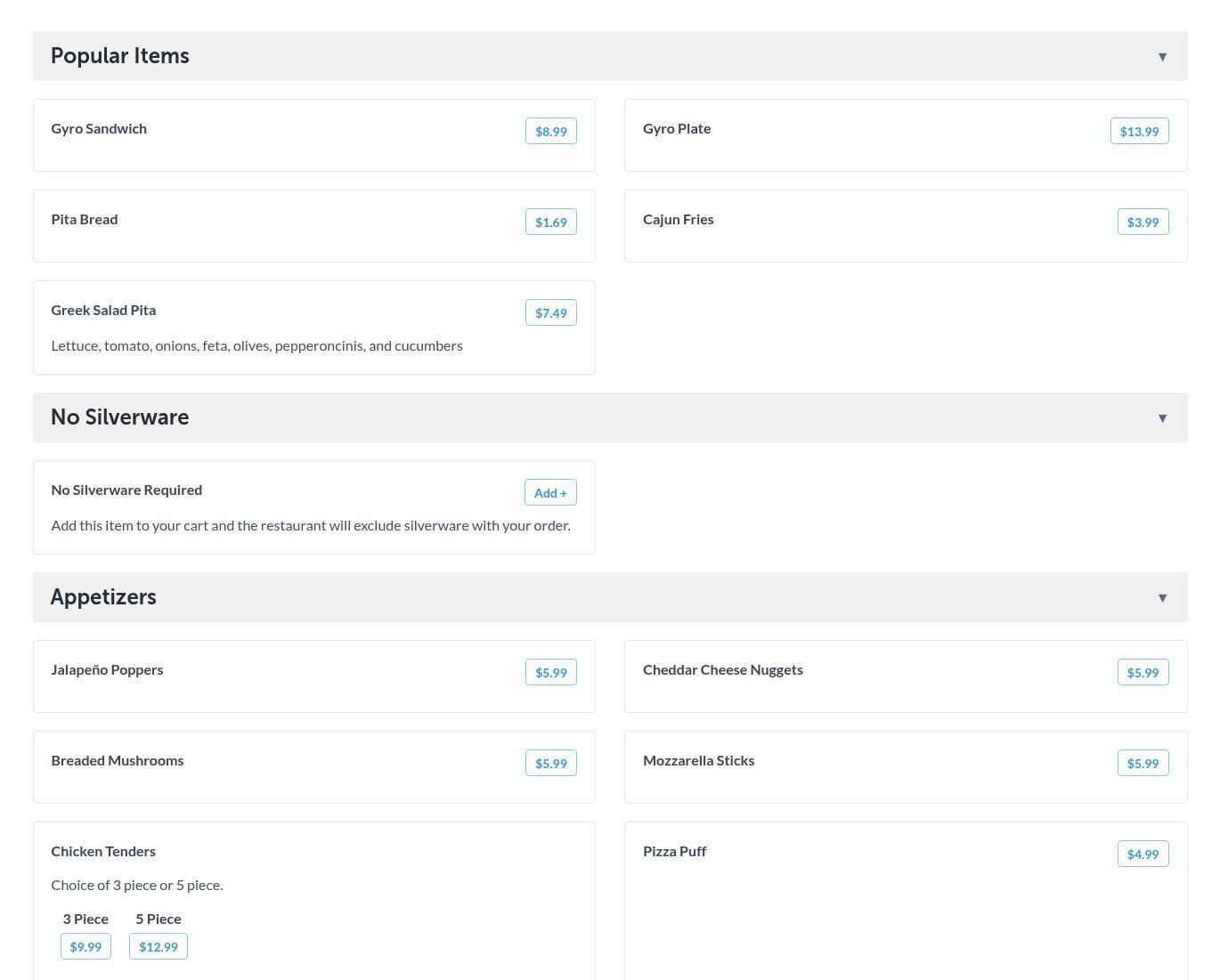Click the $13.99 Gyro Plate price button
Viewport: 1220px width, 980px height.
coord(1139,132)
